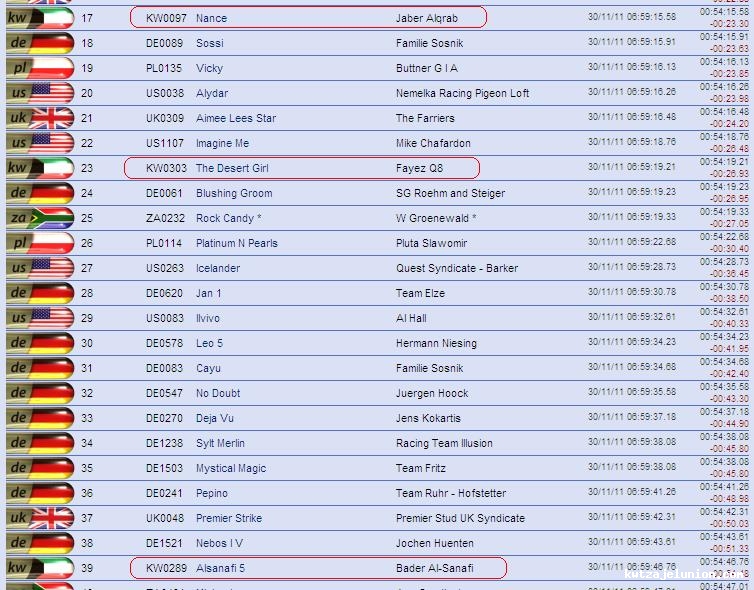Select owner Racing Team Illusion
This screenshot has width=754, height=590.
(444, 443)
